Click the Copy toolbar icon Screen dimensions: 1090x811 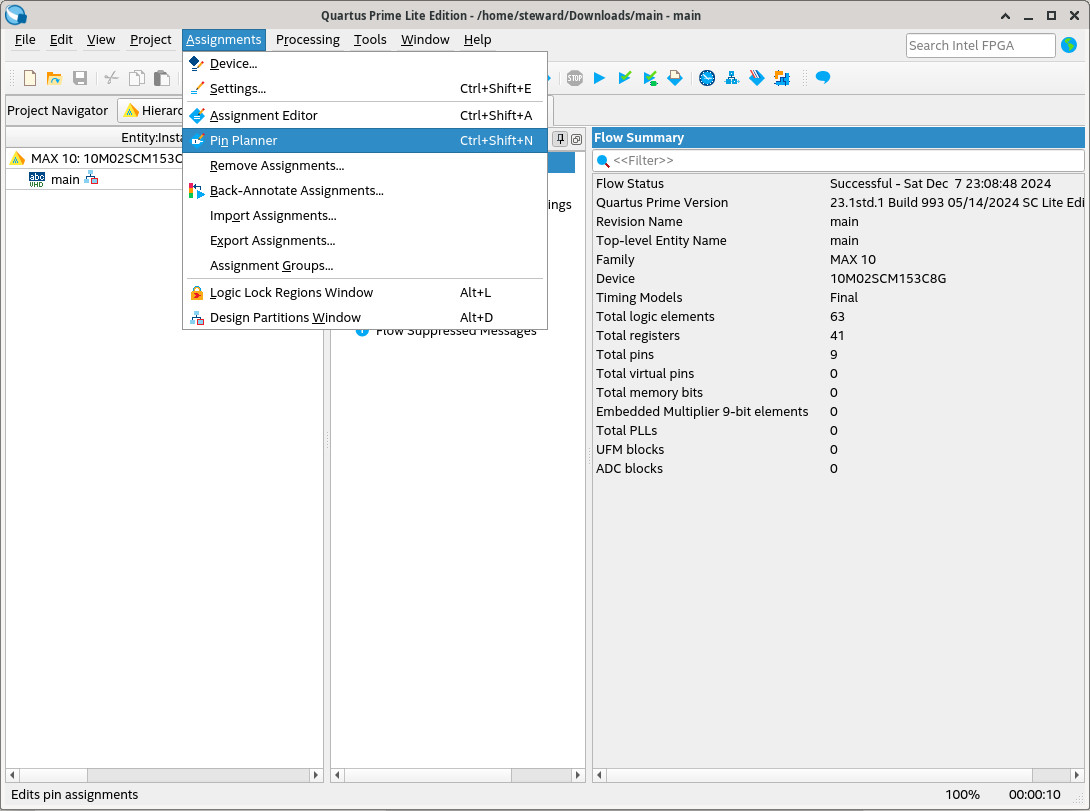pos(137,78)
